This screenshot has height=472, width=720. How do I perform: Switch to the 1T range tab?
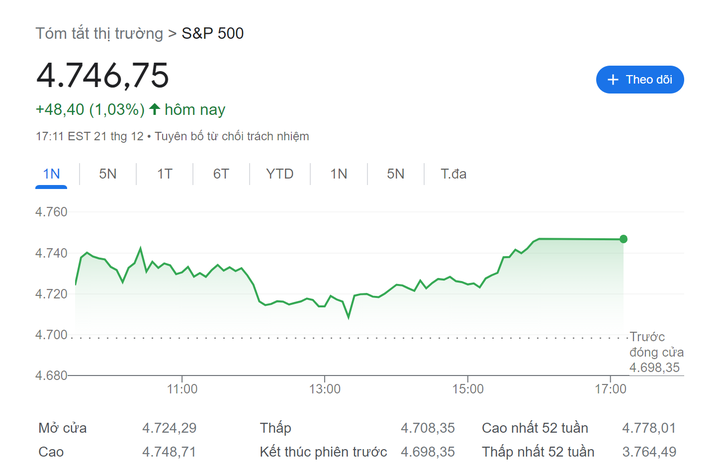point(165,174)
